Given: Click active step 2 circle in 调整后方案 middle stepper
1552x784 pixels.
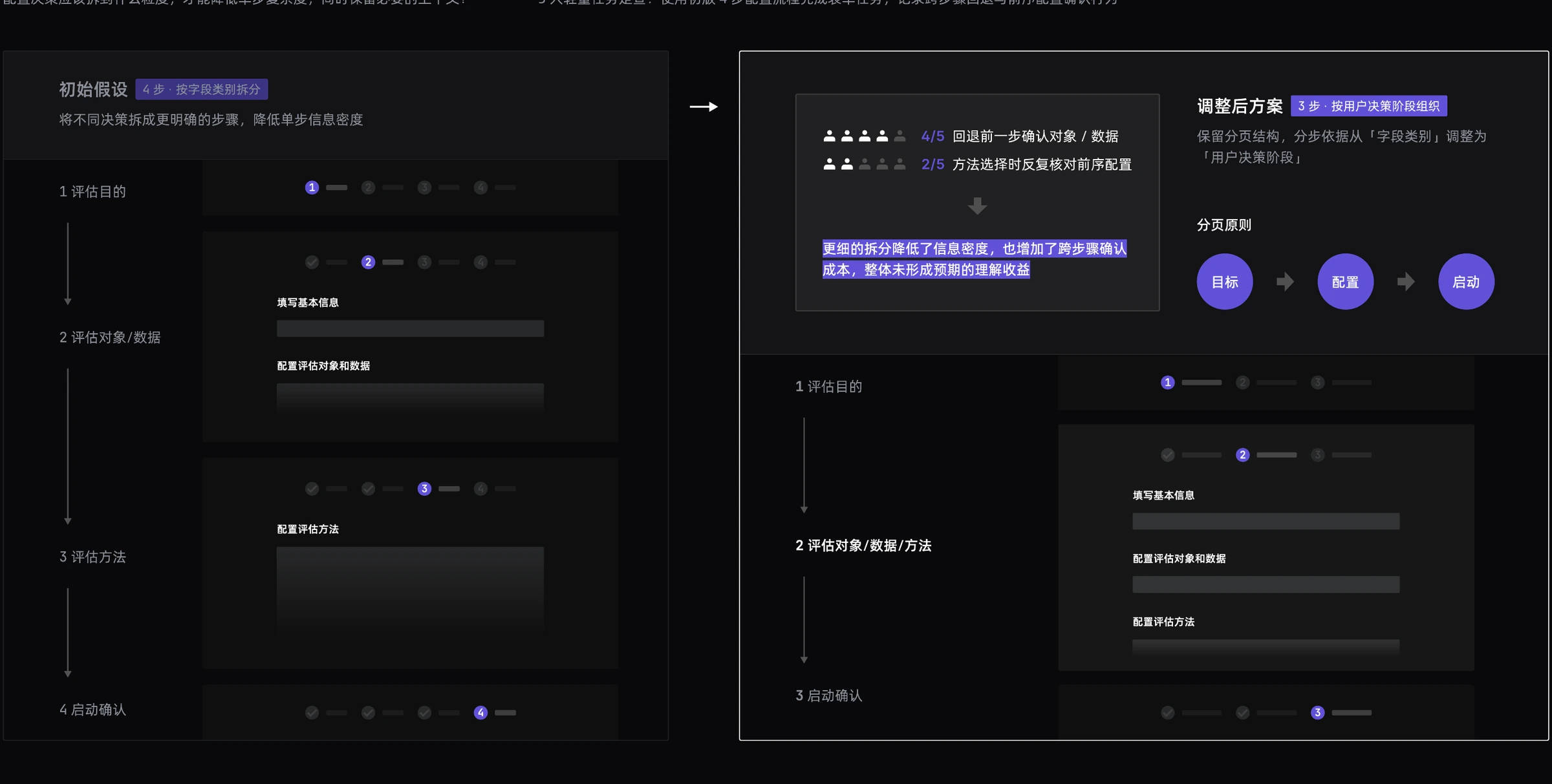Looking at the screenshot, I should pos(1242,455).
